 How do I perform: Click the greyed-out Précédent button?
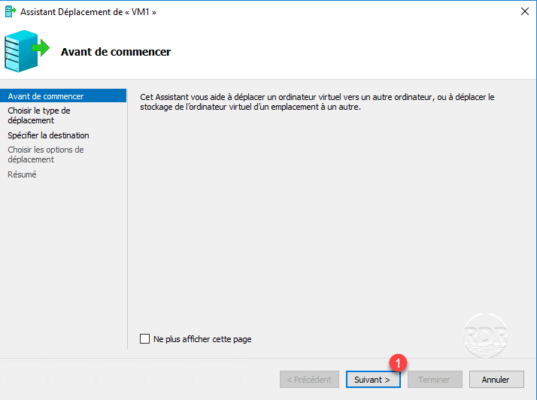pos(309,379)
